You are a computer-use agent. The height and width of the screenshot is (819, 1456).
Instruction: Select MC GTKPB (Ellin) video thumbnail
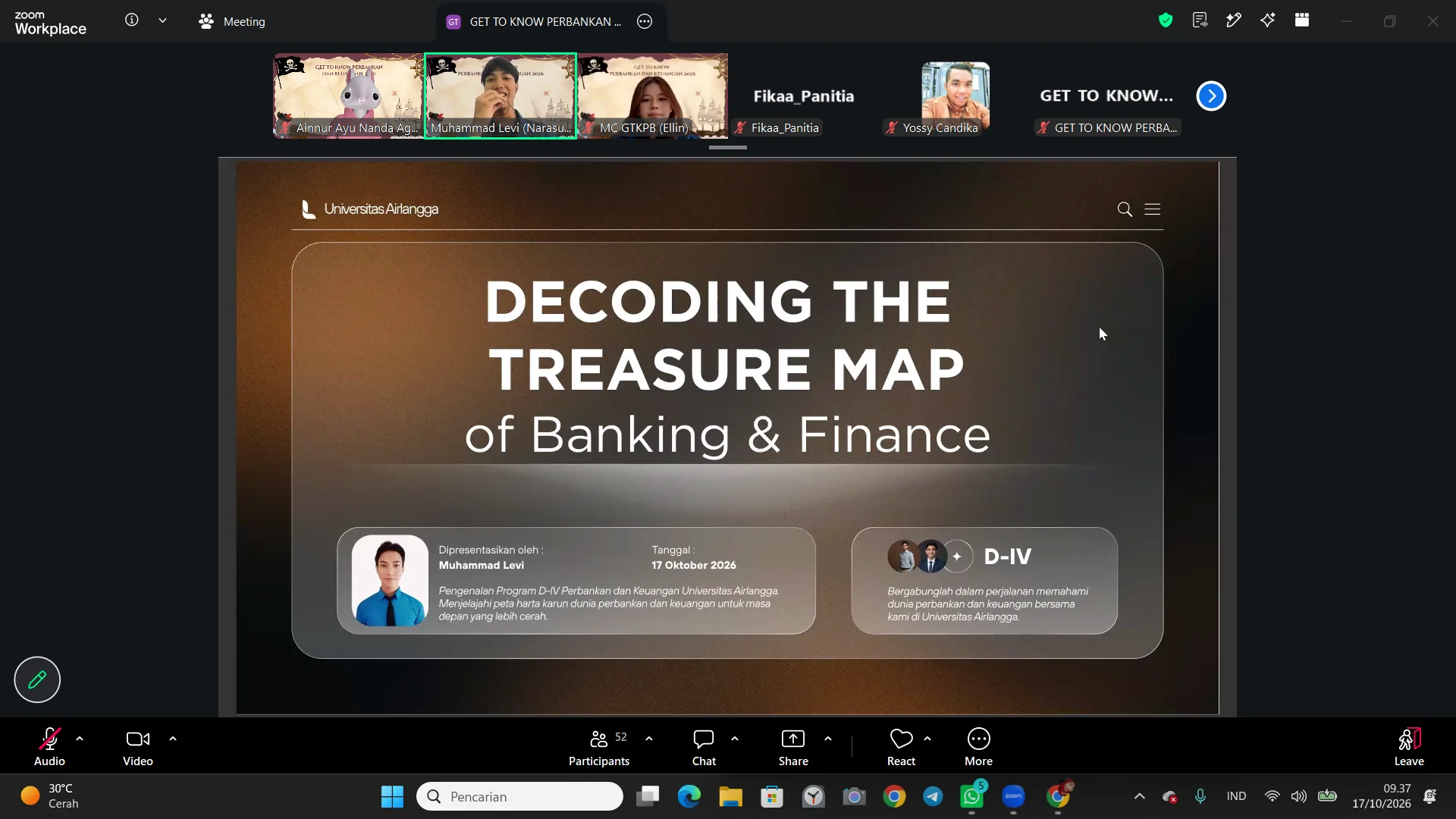click(x=653, y=96)
